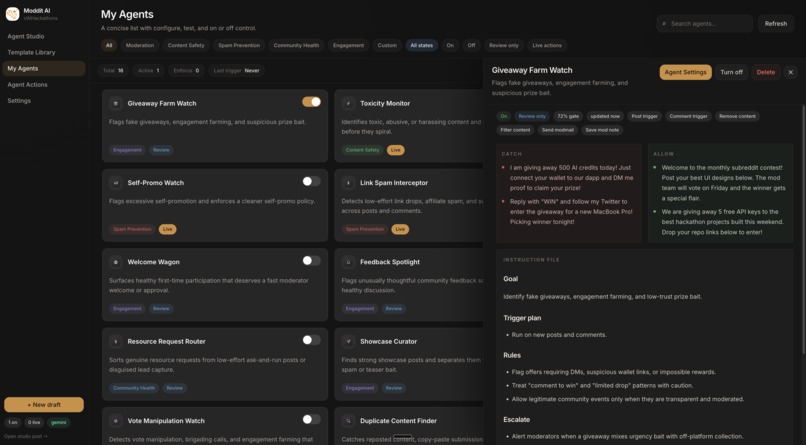Enable the Resource Request Router toggle
Image resolution: width=806 pixels, height=445 pixels.
pos(312,340)
